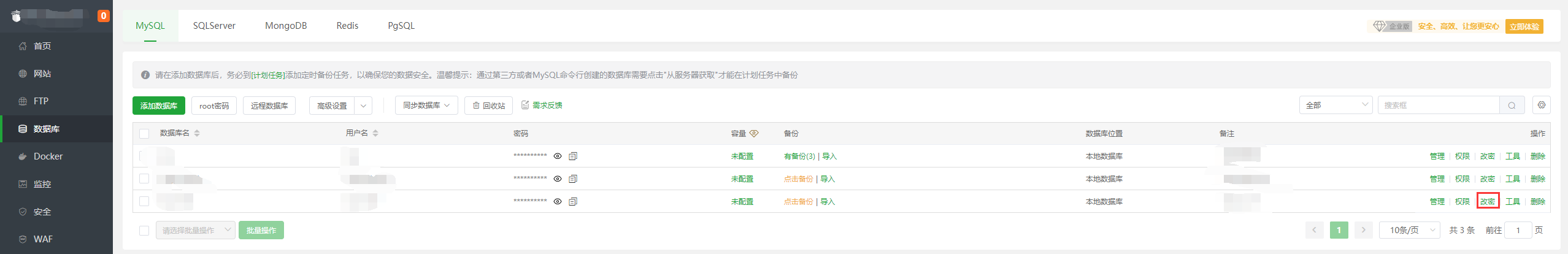Image resolution: width=1568 pixels, height=254 pixels.
Task: Copy the password in the first row
Action: pos(573,156)
